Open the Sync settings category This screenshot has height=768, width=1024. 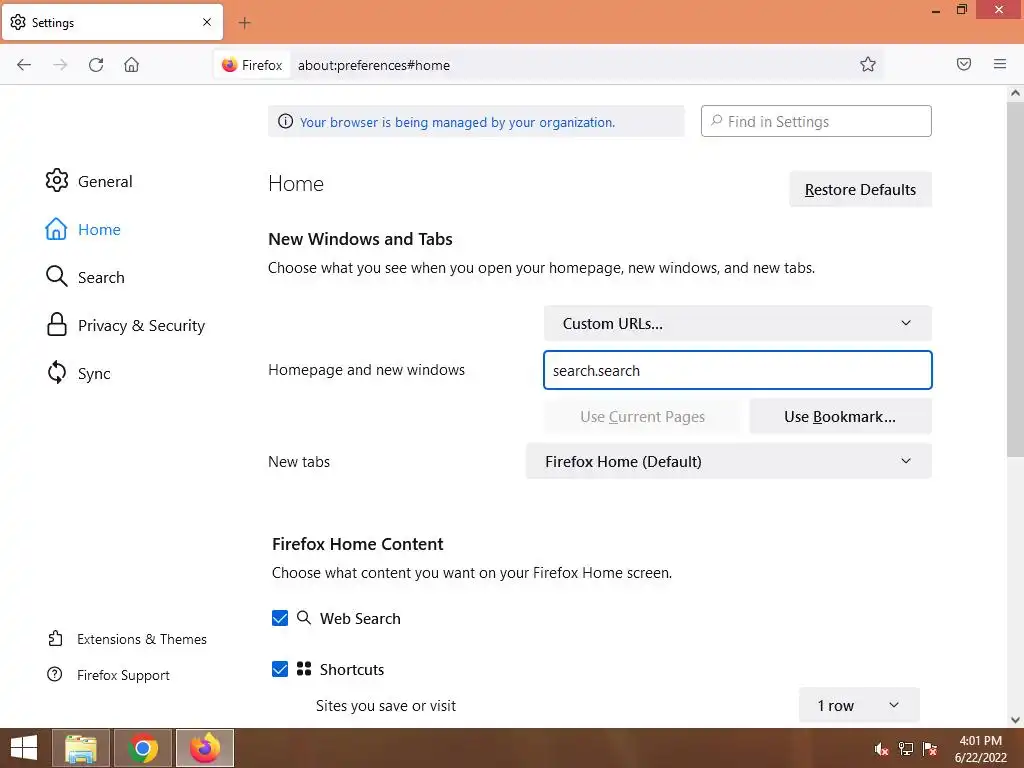tap(78, 374)
